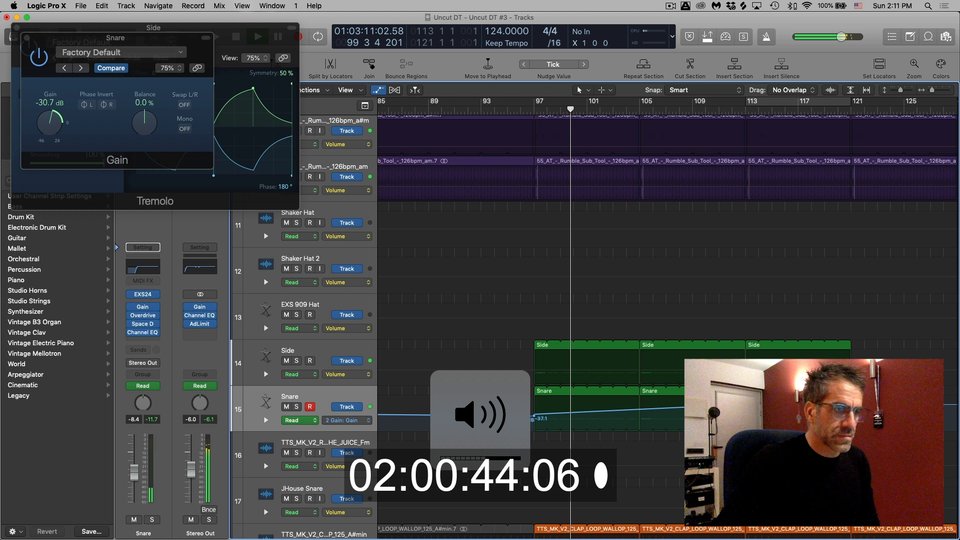Open the File menu

[x=81, y=6]
